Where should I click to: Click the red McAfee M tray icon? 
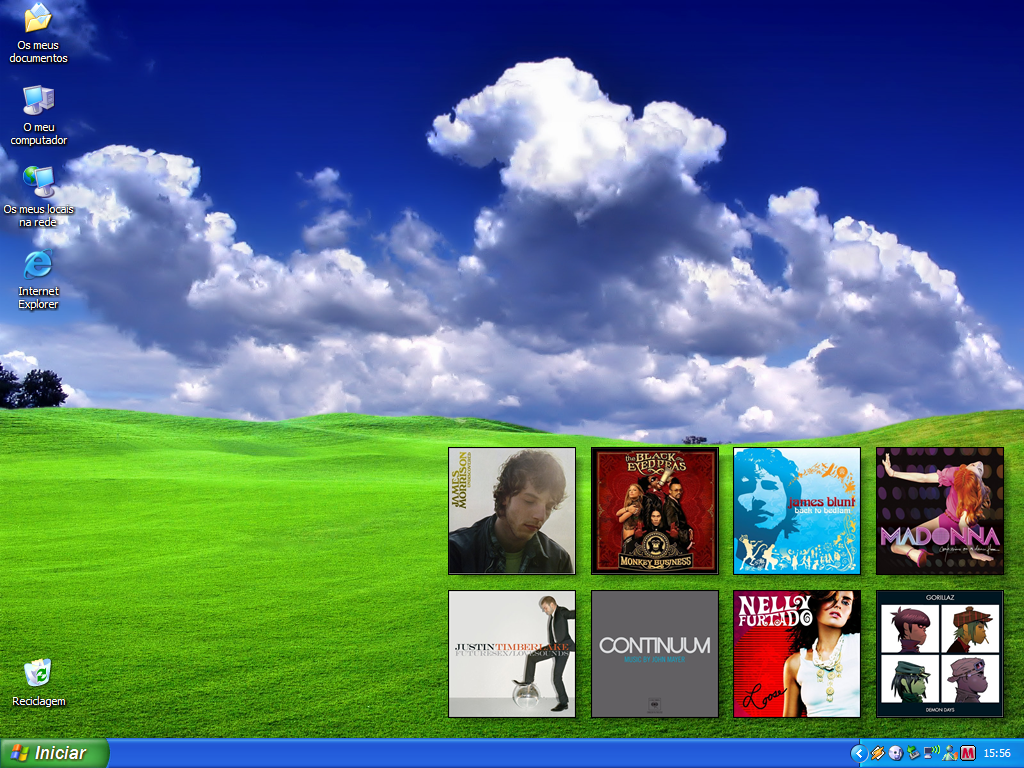tap(967, 754)
